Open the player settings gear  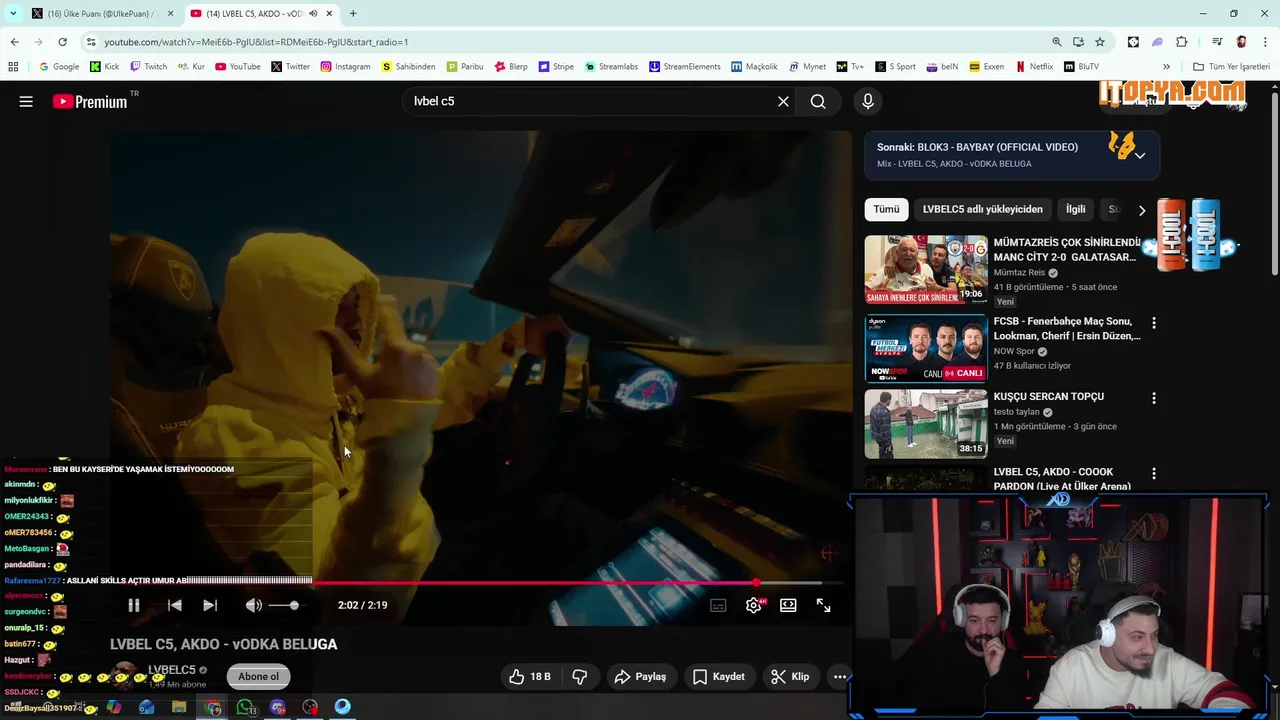click(x=754, y=605)
